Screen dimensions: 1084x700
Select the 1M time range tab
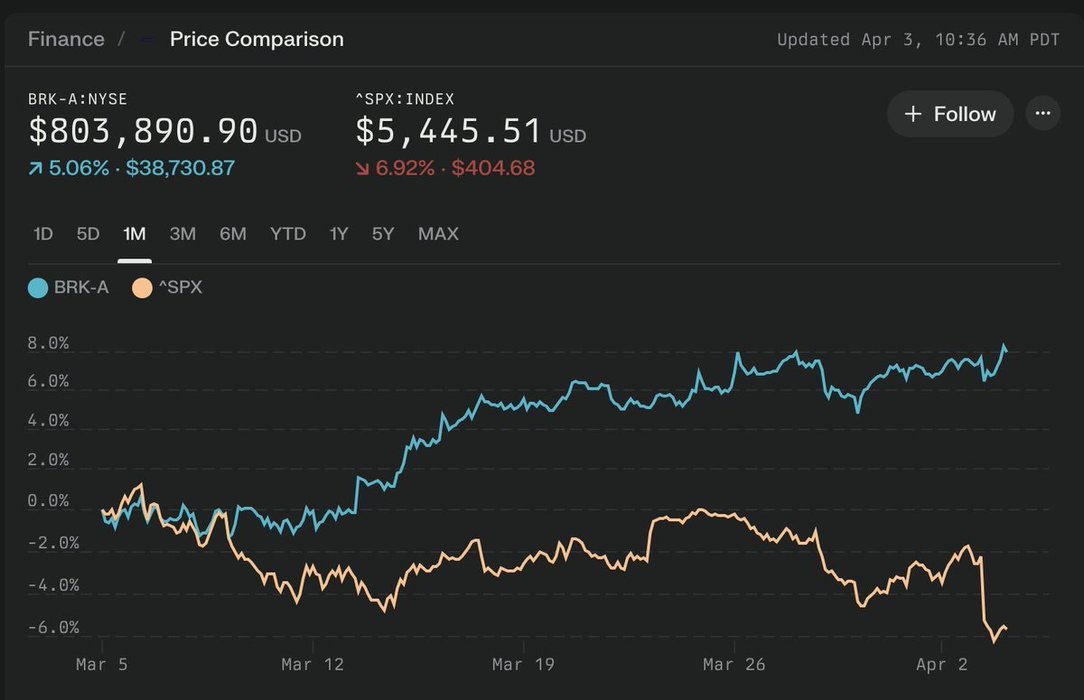(x=134, y=234)
